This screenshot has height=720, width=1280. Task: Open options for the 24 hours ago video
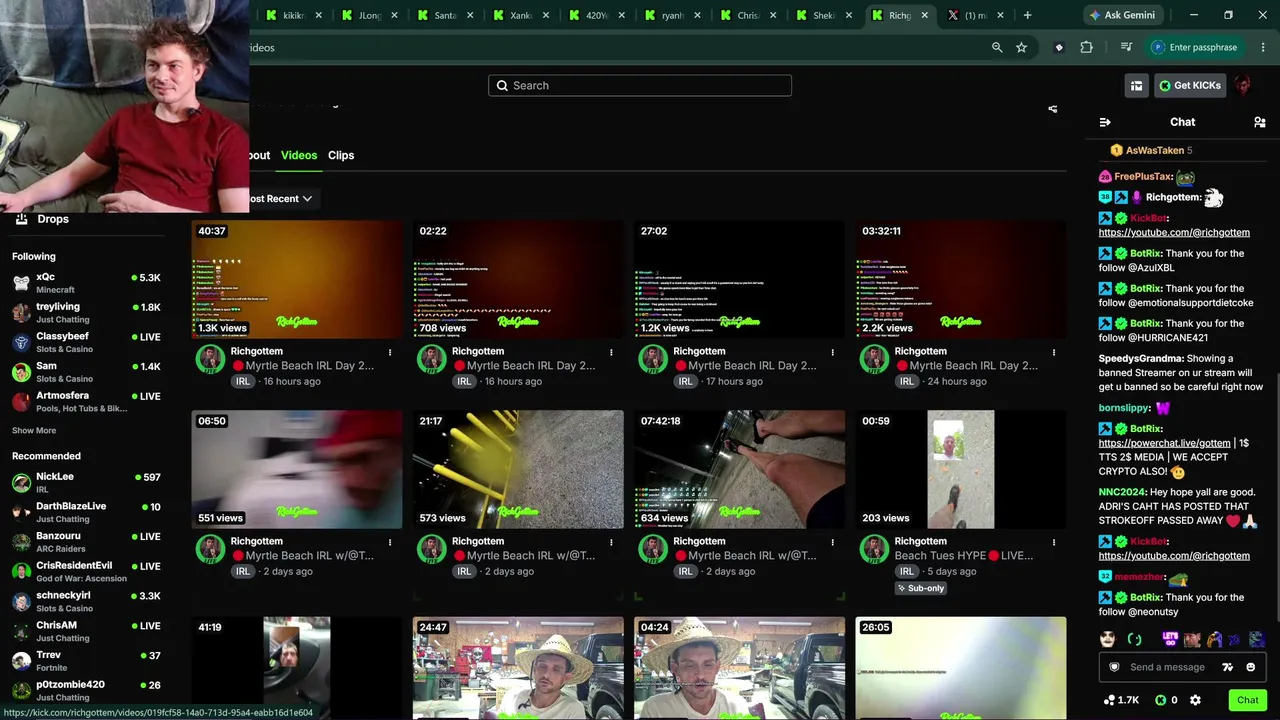[x=1053, y=352]
